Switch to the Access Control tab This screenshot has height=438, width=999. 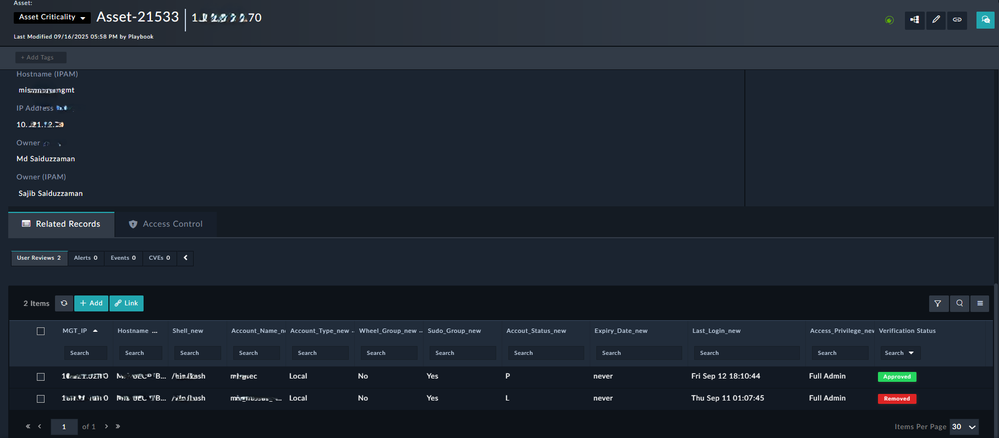coord(166,224)
